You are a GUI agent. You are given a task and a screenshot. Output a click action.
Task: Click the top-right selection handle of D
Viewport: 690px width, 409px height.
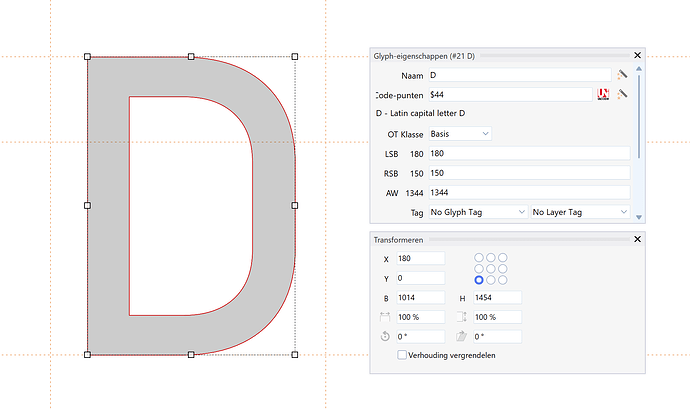coord(295,56)
